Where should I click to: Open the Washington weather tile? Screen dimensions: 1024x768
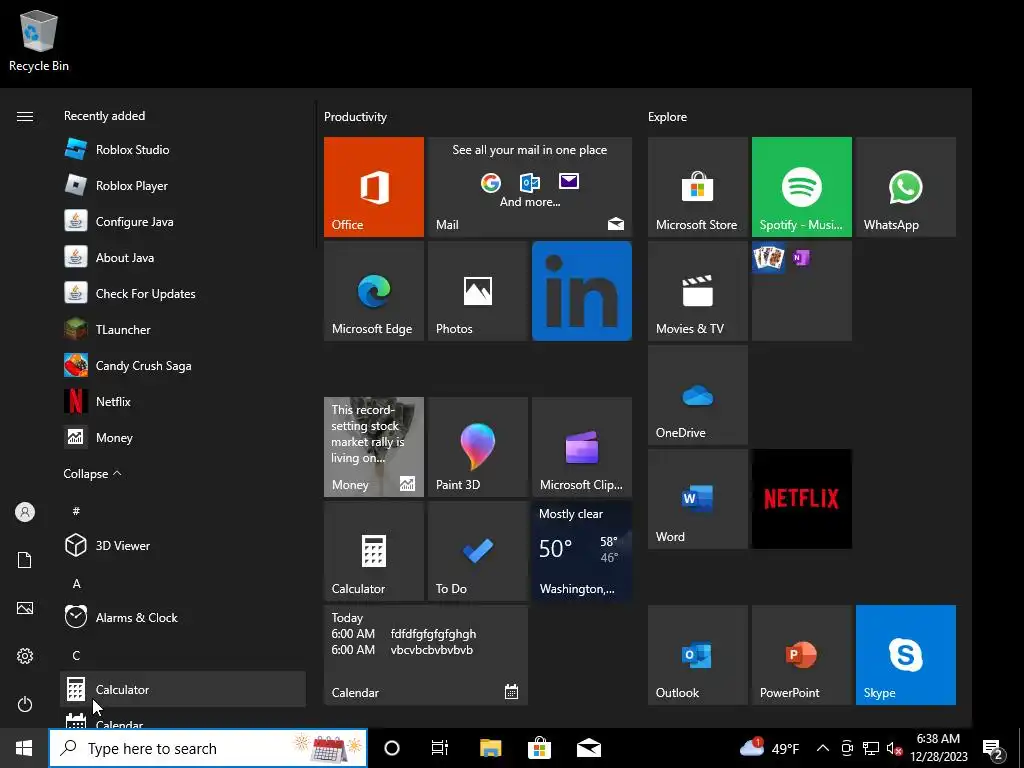(x=582, y=551)
